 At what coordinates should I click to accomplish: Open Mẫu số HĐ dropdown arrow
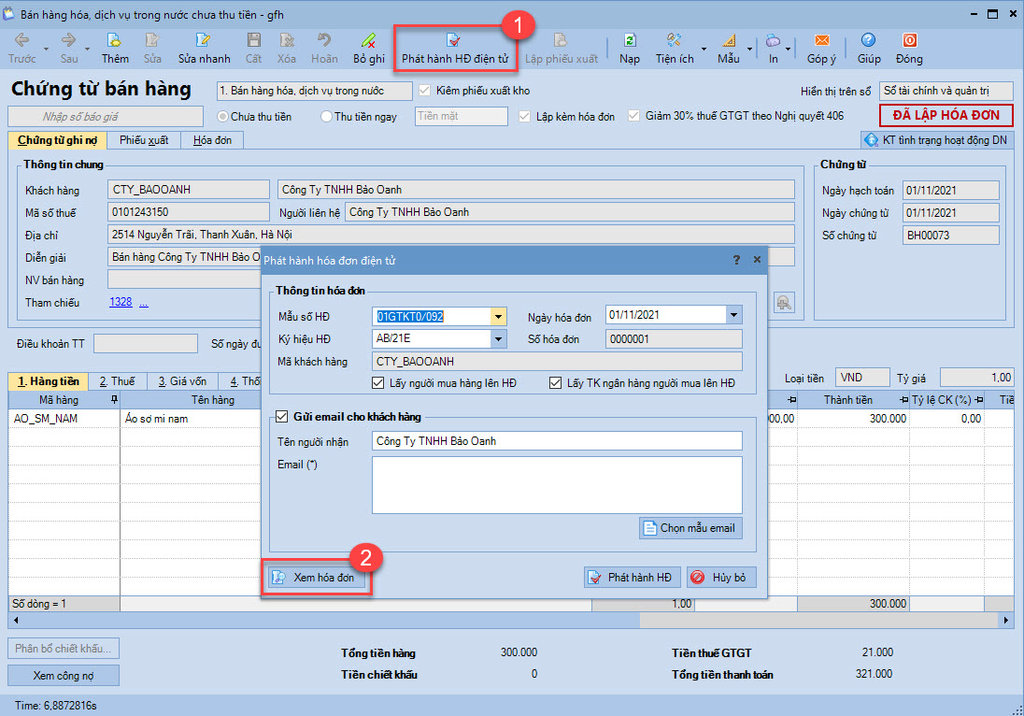pyautogui.click(x=498, y=317)
